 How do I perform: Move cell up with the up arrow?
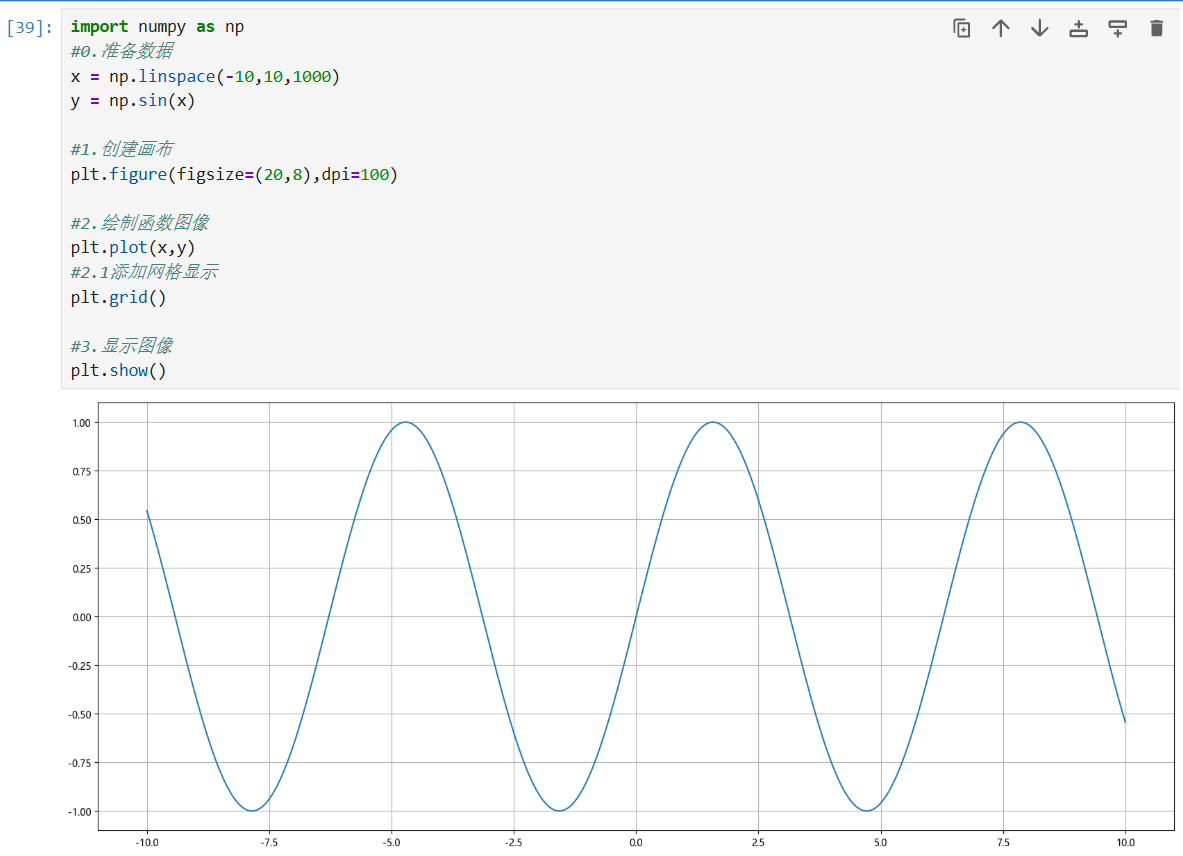click(x=1000, y=29)
